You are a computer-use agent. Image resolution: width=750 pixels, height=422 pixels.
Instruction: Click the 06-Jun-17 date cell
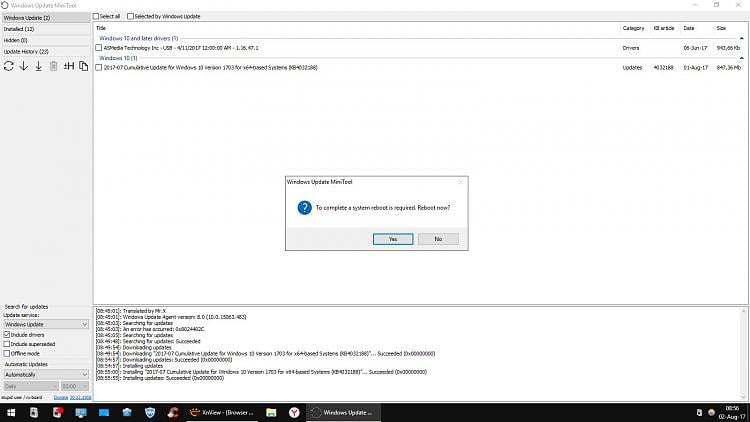695,48
